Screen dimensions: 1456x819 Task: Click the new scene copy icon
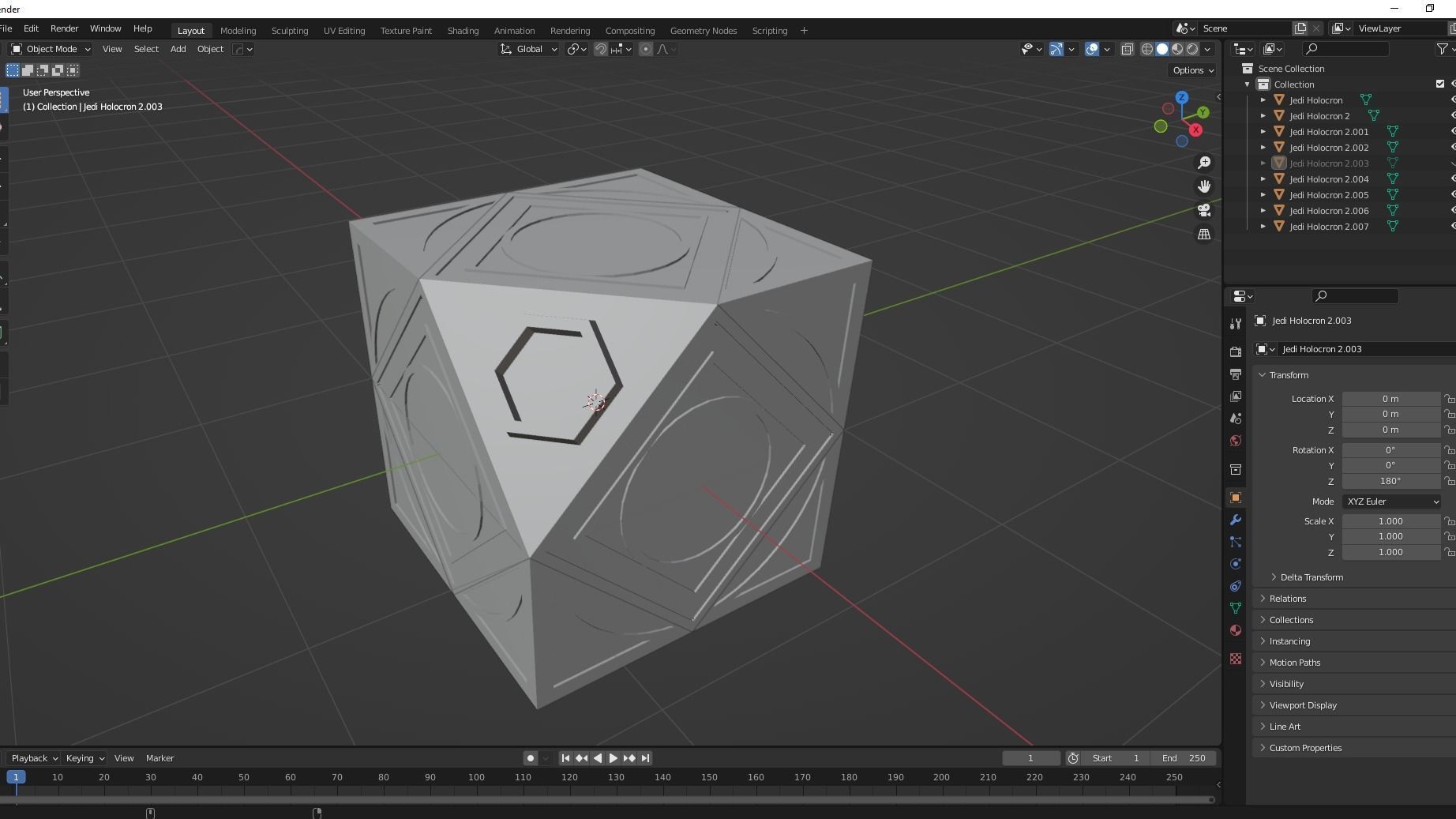point(1300,28)
